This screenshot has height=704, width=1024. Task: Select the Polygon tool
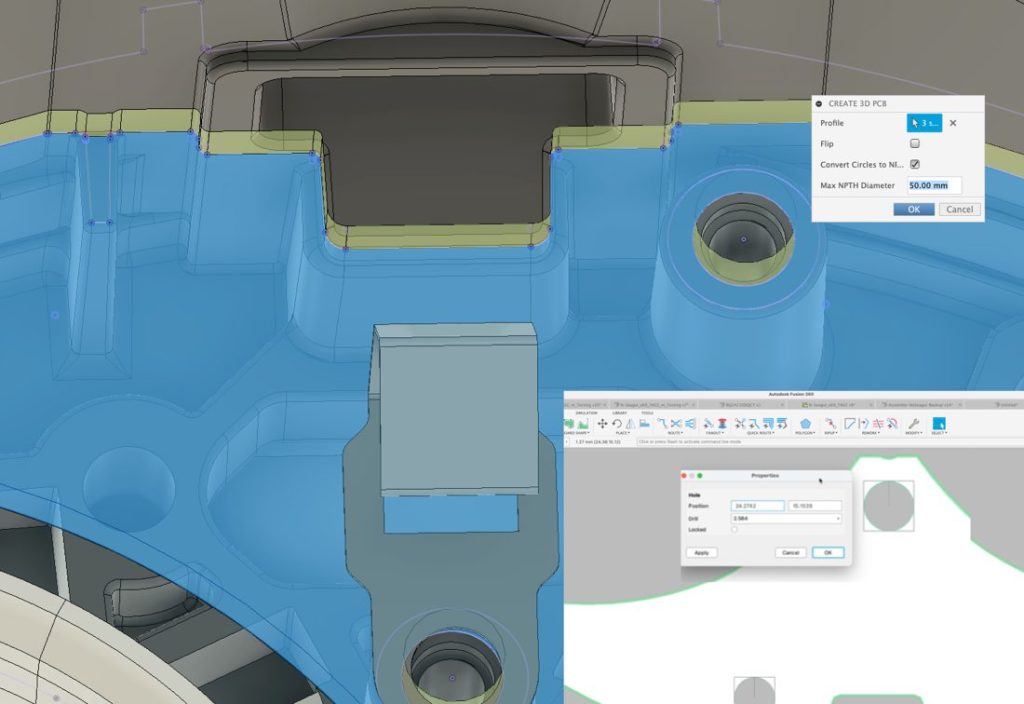(806, 422)
